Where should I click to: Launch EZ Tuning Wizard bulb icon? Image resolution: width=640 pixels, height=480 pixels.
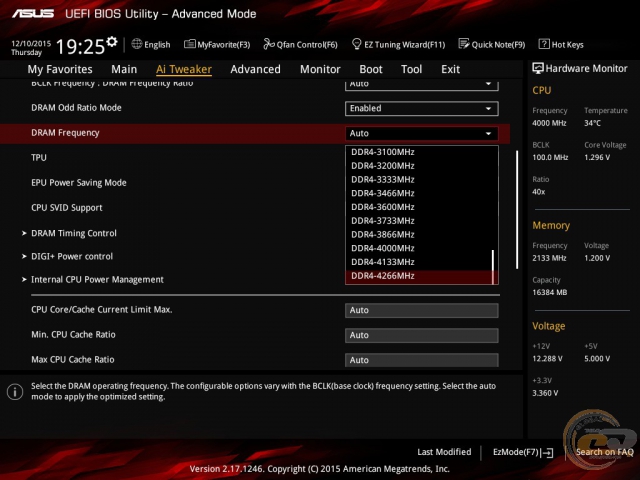point(356,44)
